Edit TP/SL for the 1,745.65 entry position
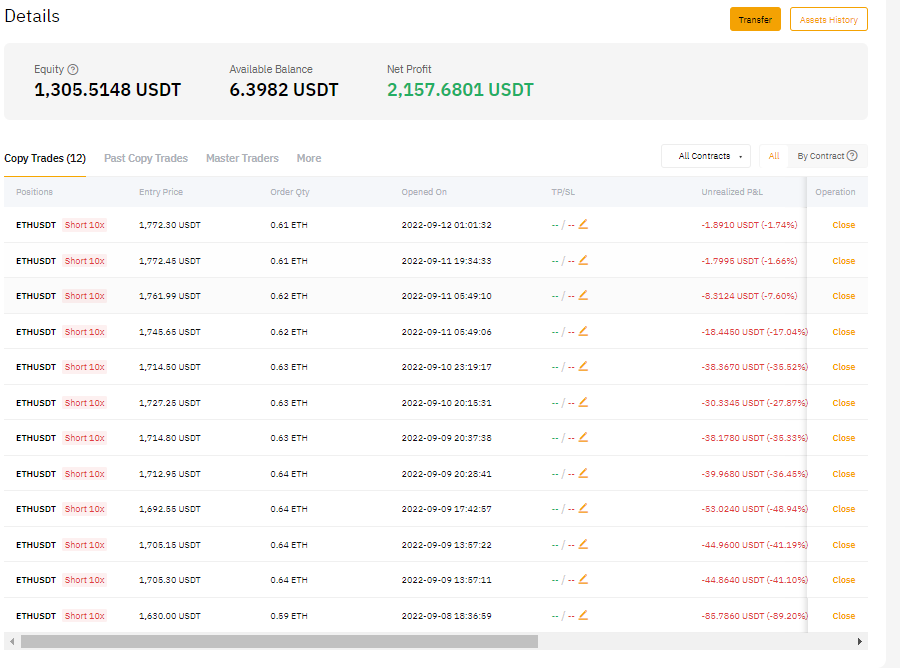Image resolution: width=900 pixels, height=668 pixels. [583, 331]
